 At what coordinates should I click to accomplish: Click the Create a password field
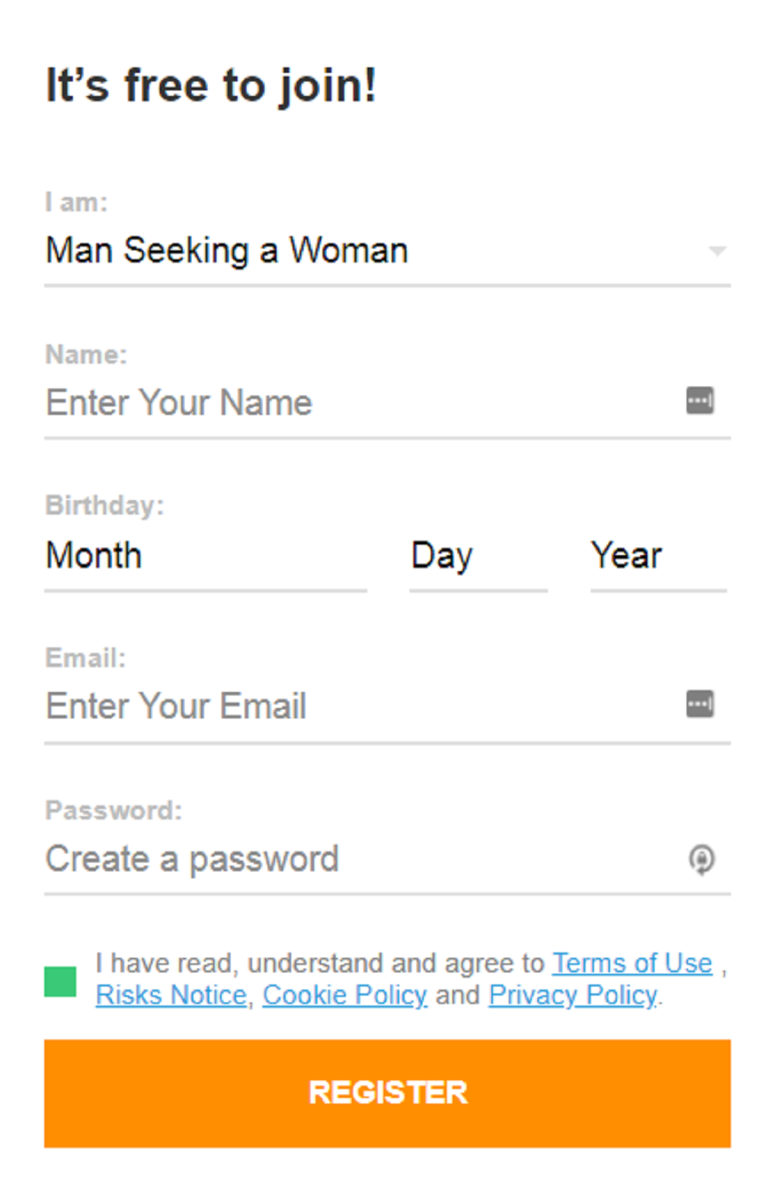[300, 858]
